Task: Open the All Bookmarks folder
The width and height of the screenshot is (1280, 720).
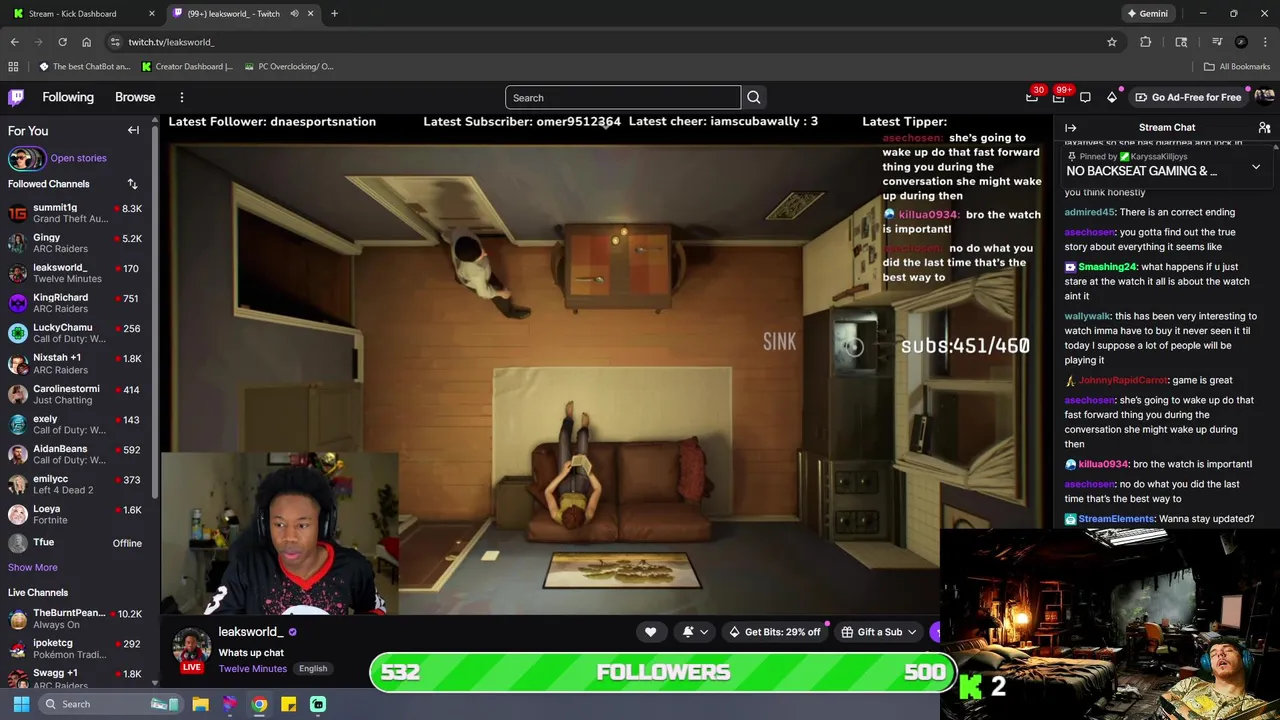Action: 1237,67
